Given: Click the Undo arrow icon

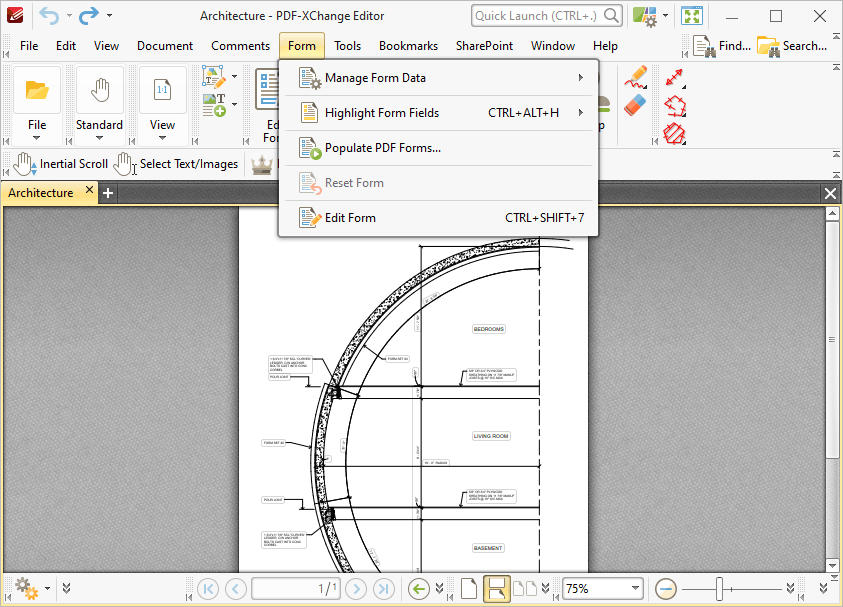Looking at the screenshot, I should [49, 16].
